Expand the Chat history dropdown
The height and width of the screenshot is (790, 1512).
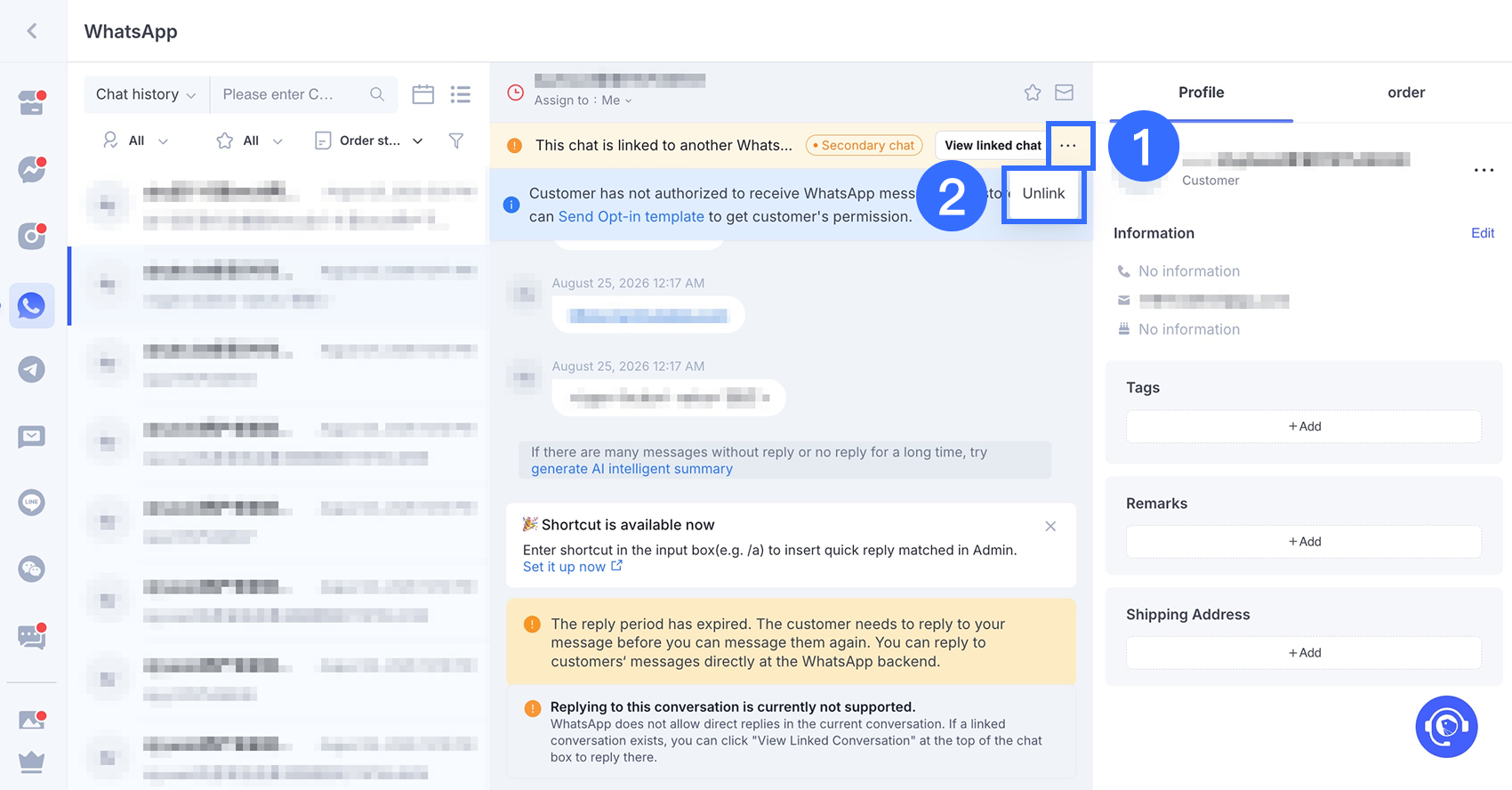tap(146, 94)
